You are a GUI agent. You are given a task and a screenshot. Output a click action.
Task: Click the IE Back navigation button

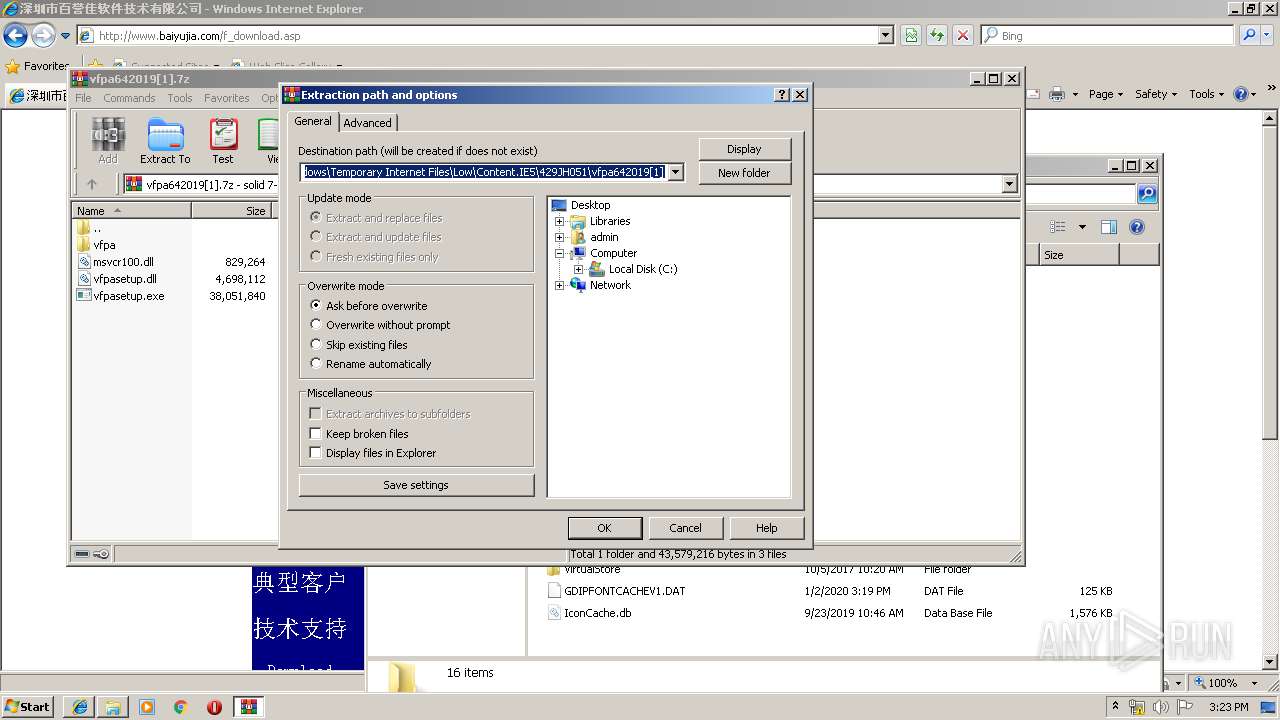pyautogui.click(x=15, y=36)
